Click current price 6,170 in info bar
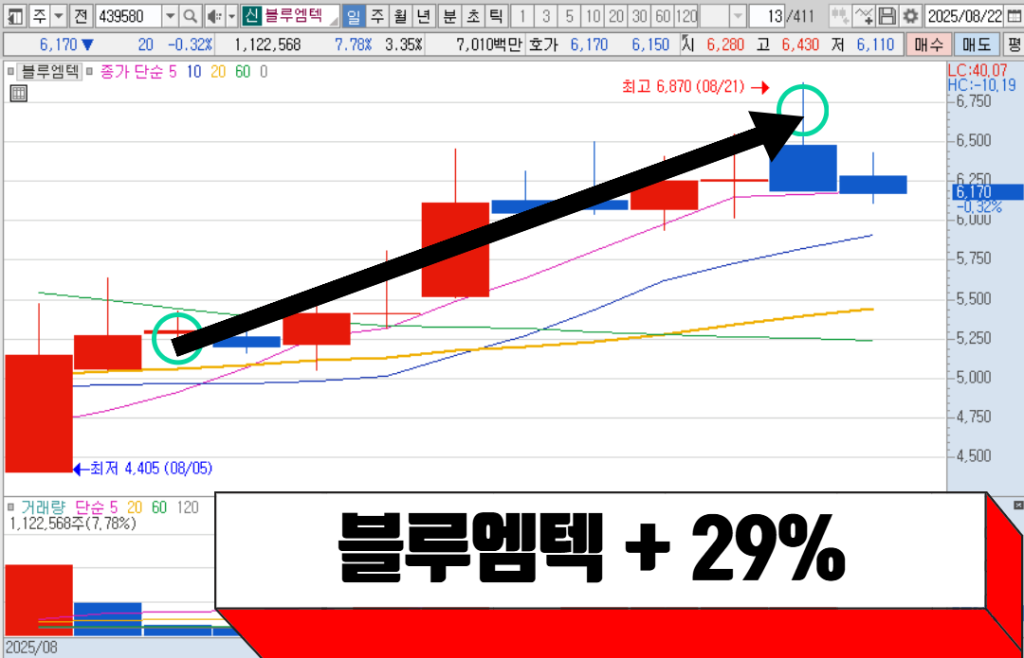Screen dimensions: 1024x658 click(59, 45)
